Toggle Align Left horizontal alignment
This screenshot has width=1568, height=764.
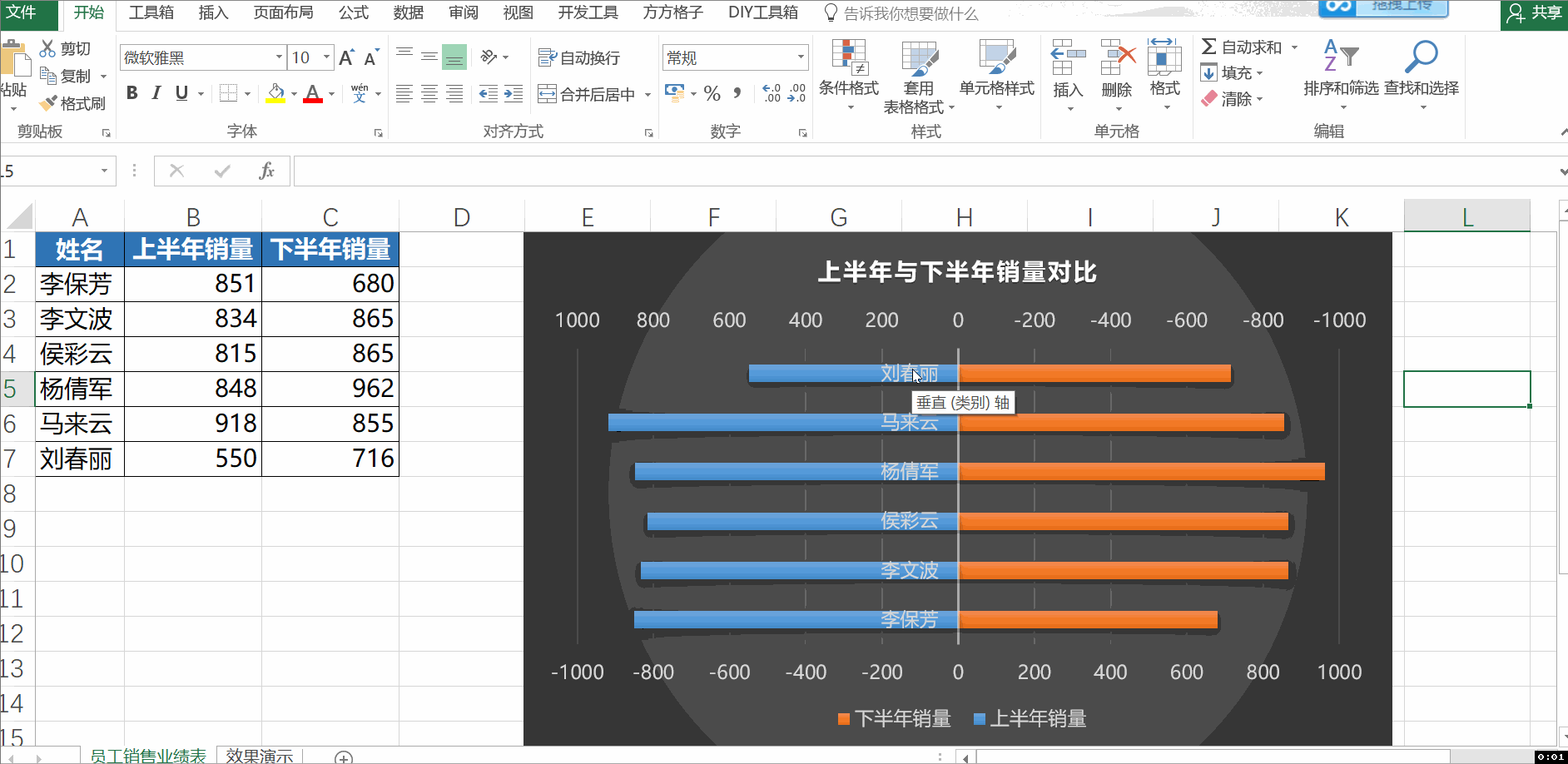click(404, 94)
